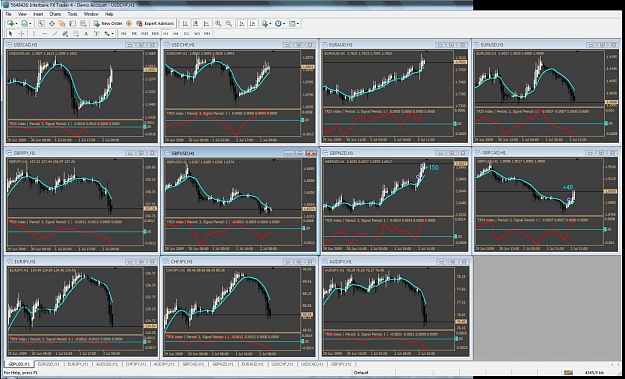
Task: Open the Templates icon
Action: (x=292, y=24)
